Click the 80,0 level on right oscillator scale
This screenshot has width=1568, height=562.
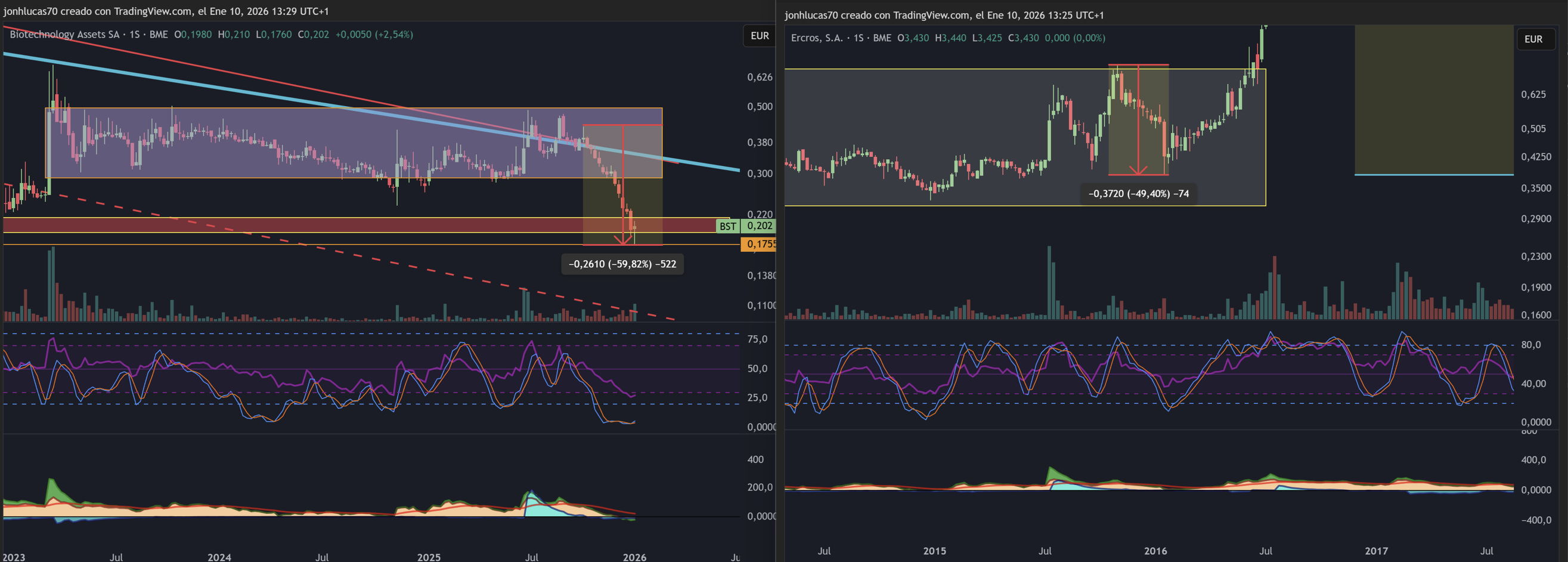pos(1530,345)
